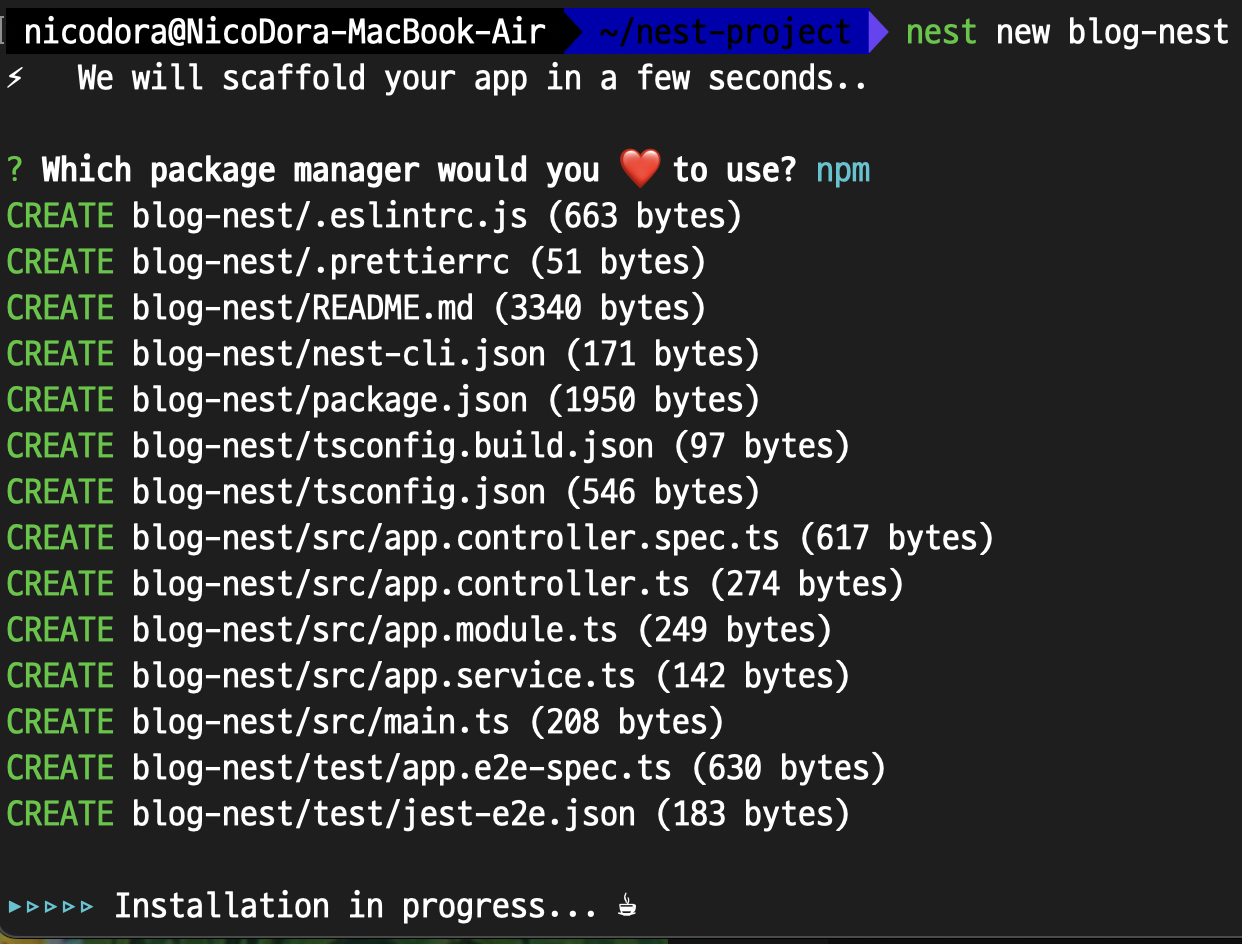
Task: Click blog-nest/src/main.ts file path
Action: (x=320, y=722)
